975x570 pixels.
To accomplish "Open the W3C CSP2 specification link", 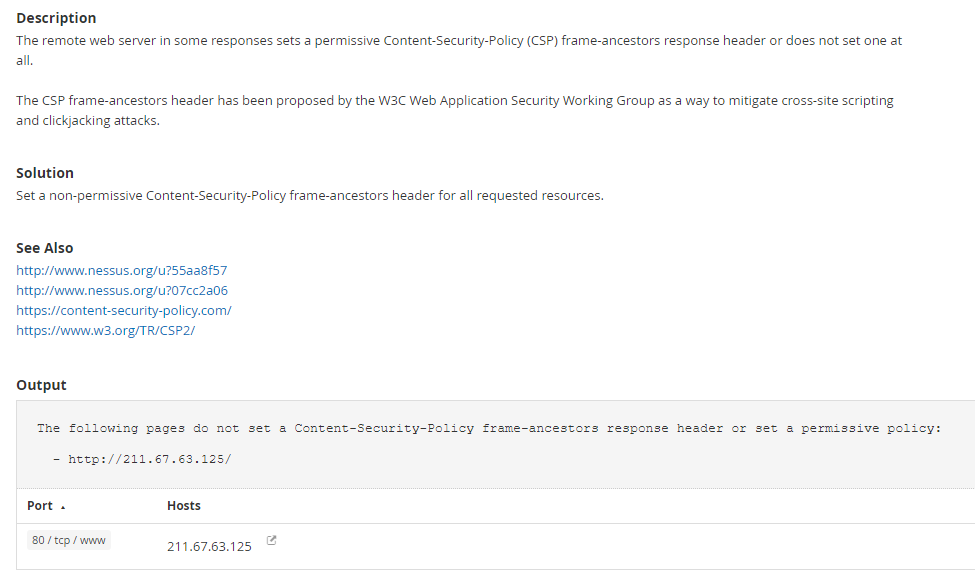I will (x=105, y=330).
